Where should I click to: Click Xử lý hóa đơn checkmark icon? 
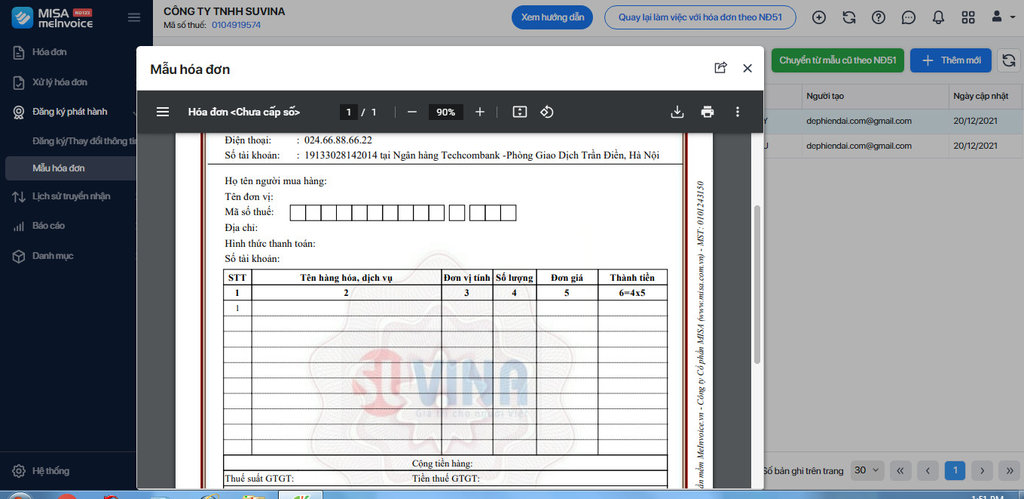[x=19, y=82]
